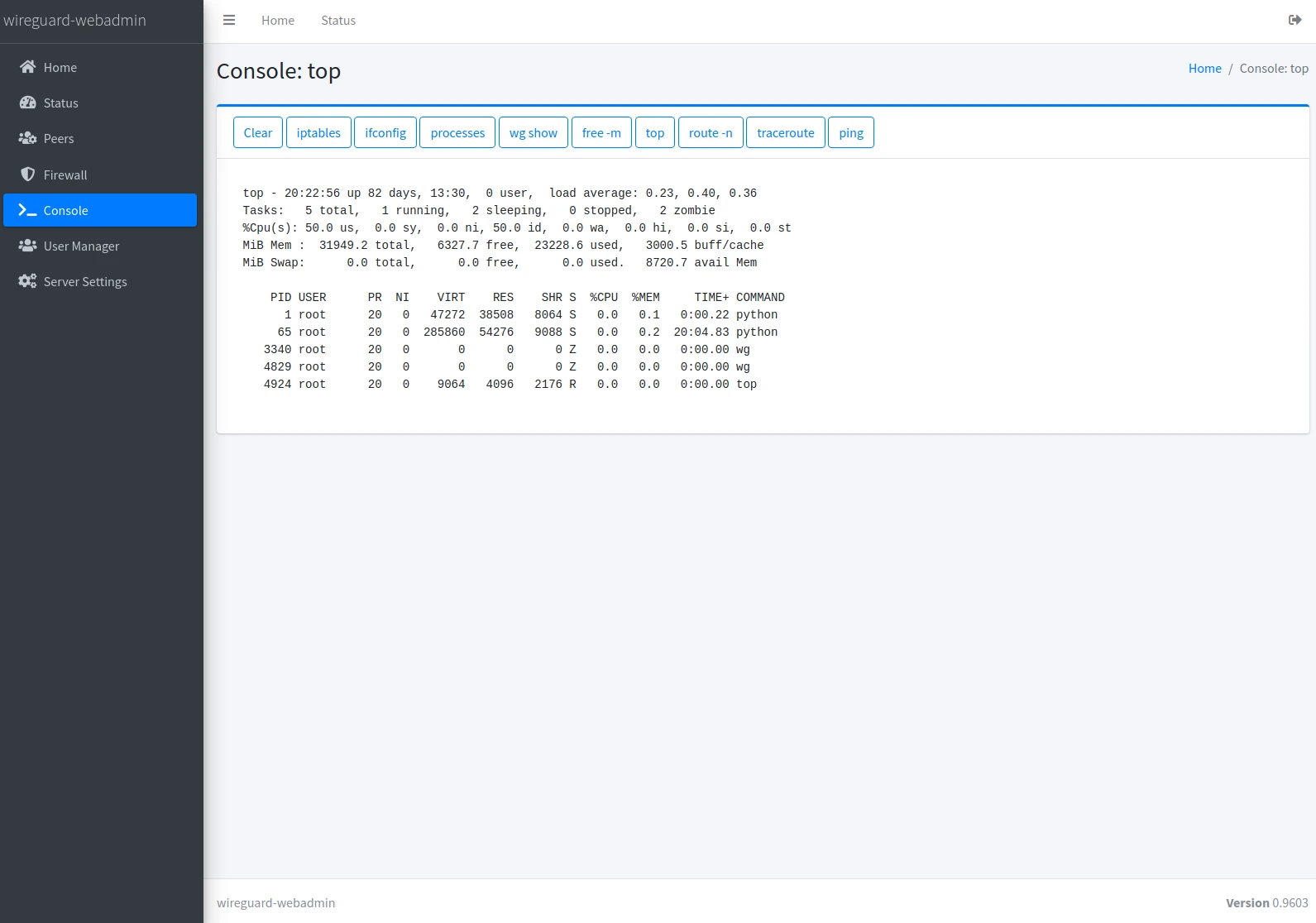1316x923 pixels.
Task: Click the Version 0.9603 footer text
Action: tap(1267, 903)
